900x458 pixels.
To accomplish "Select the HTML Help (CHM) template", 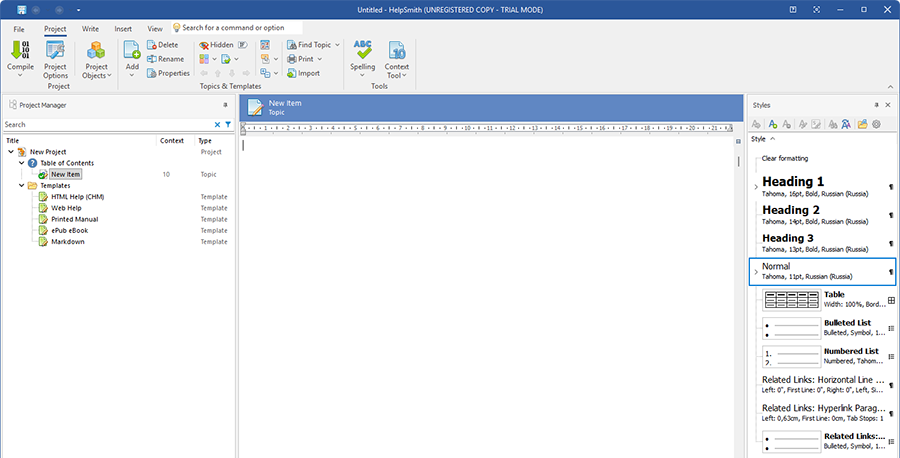I will (77, 197).
